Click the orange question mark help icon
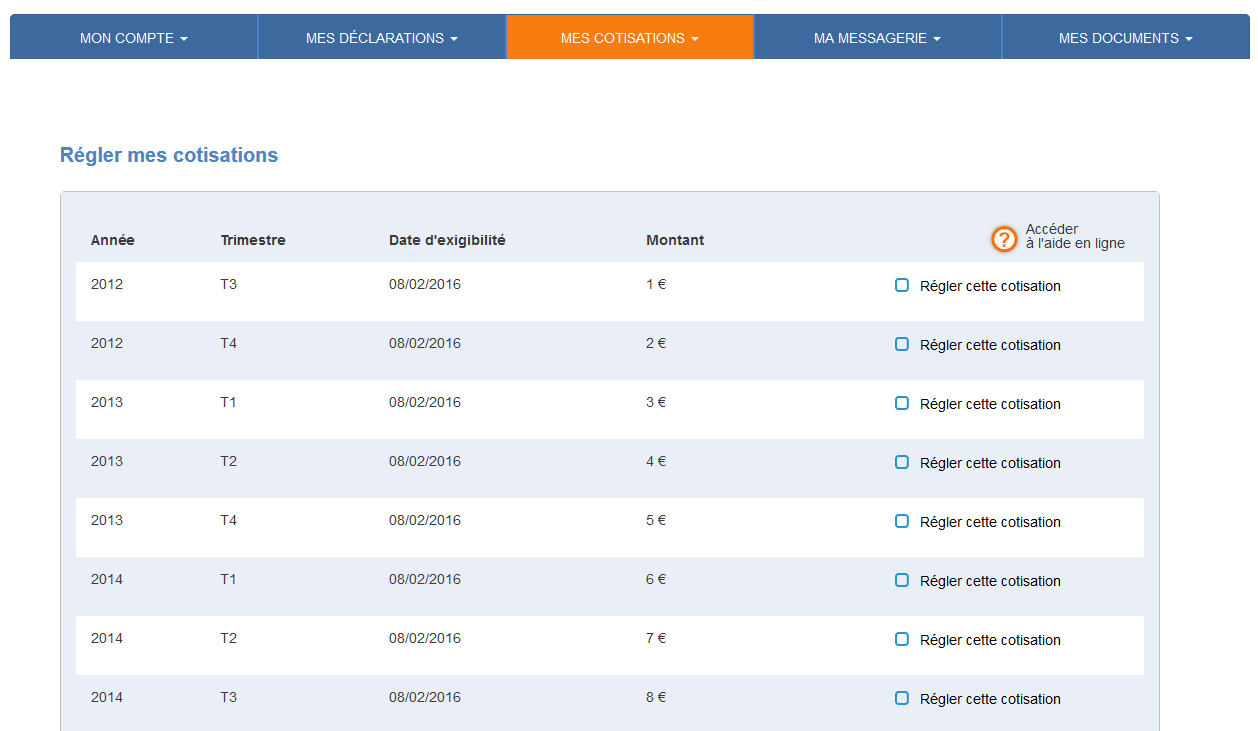The image size is (1258, 731). 1003,239
